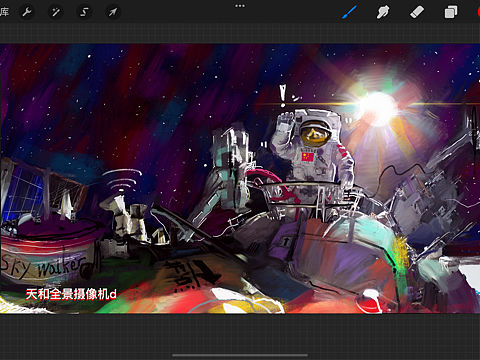Select the Brush tool

[349, 12]
